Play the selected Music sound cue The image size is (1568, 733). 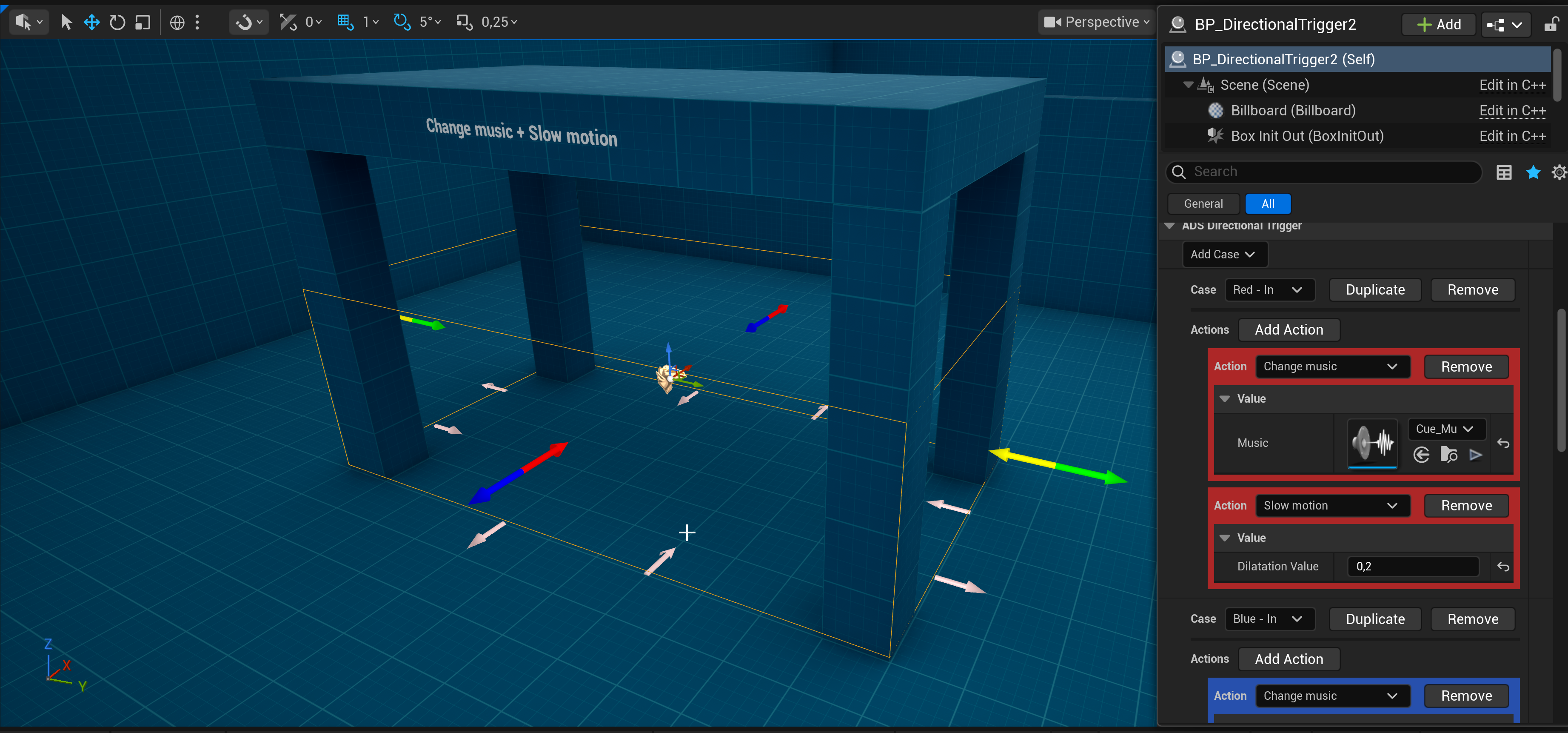[x=1476, y=455]
